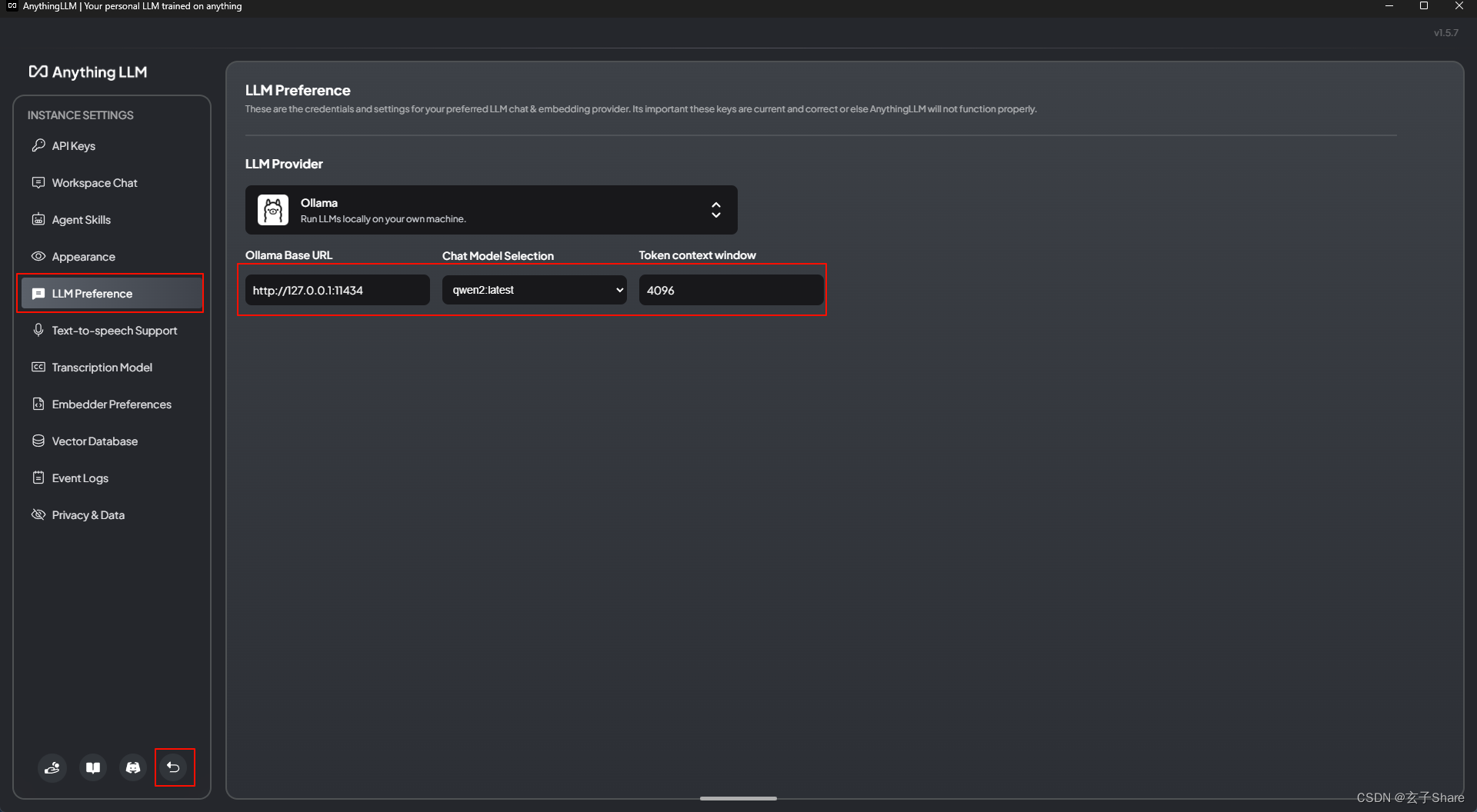
Task: Click the back arrow return icon
Action: tap(174, 767)
